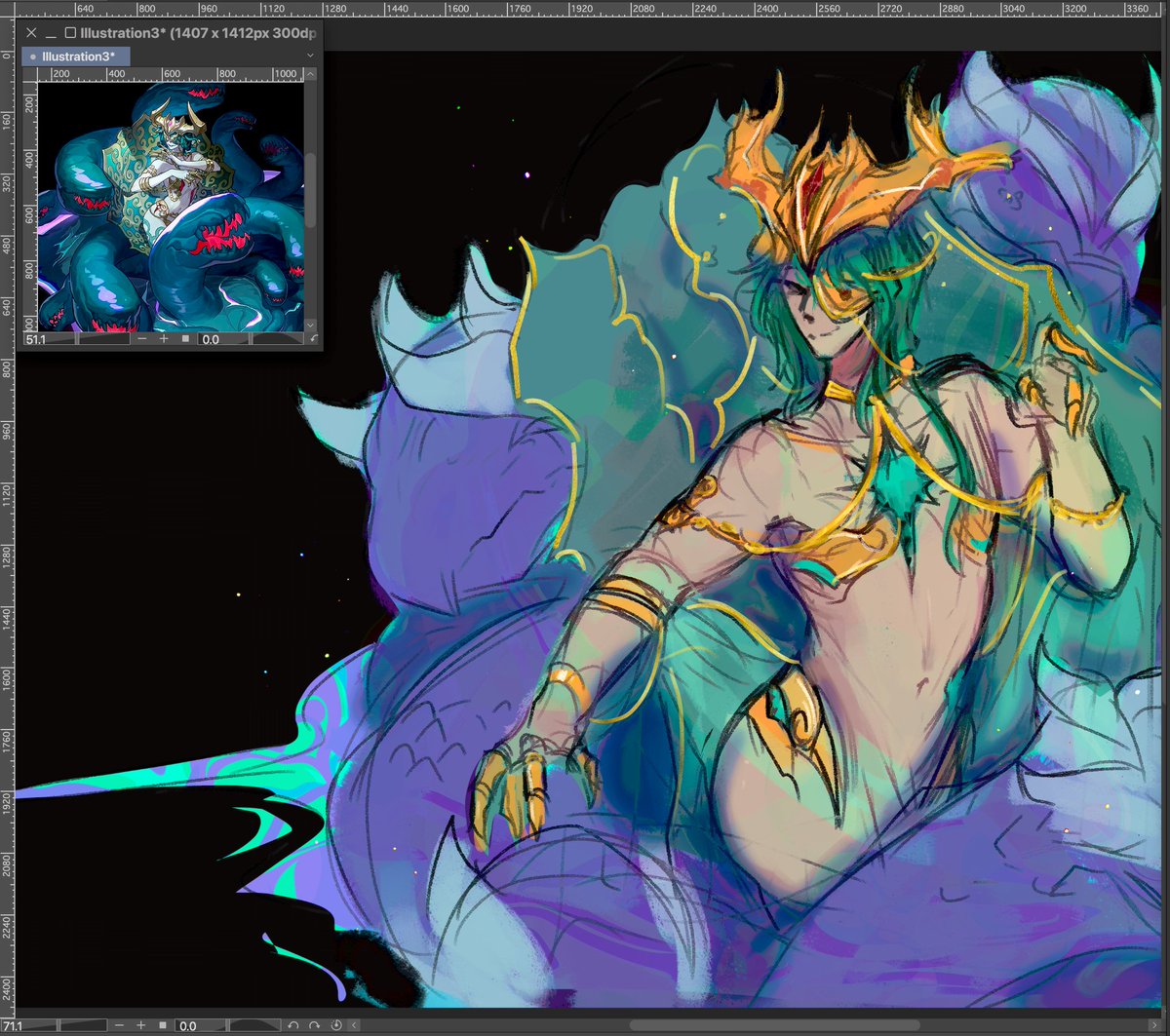Toggle fit-to-window with the square icon in floating window
Image resolution: width=1170 pixels, height=1036 pixels.
point(185,339)
